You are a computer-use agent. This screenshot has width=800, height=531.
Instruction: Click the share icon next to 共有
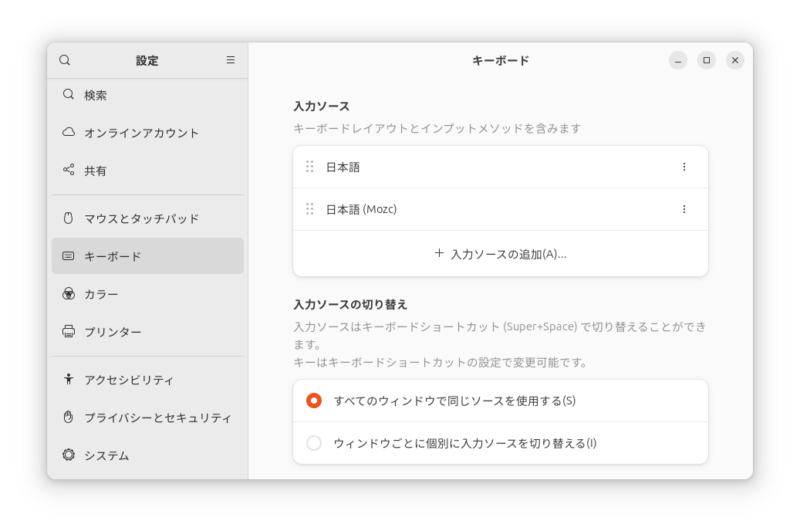click(x=68, y=169)
